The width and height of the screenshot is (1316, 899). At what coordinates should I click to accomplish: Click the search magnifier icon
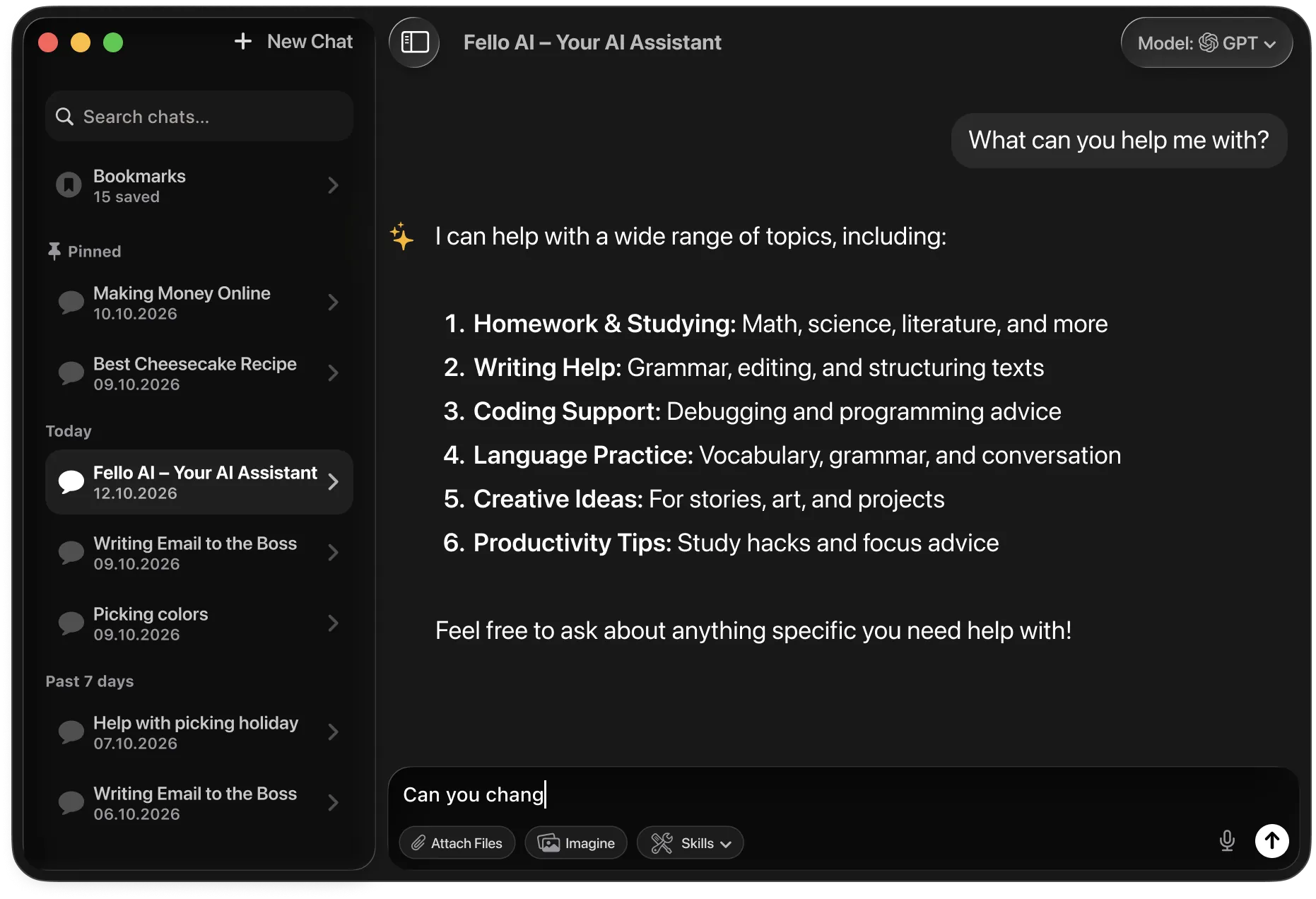[x=64, y=117]
